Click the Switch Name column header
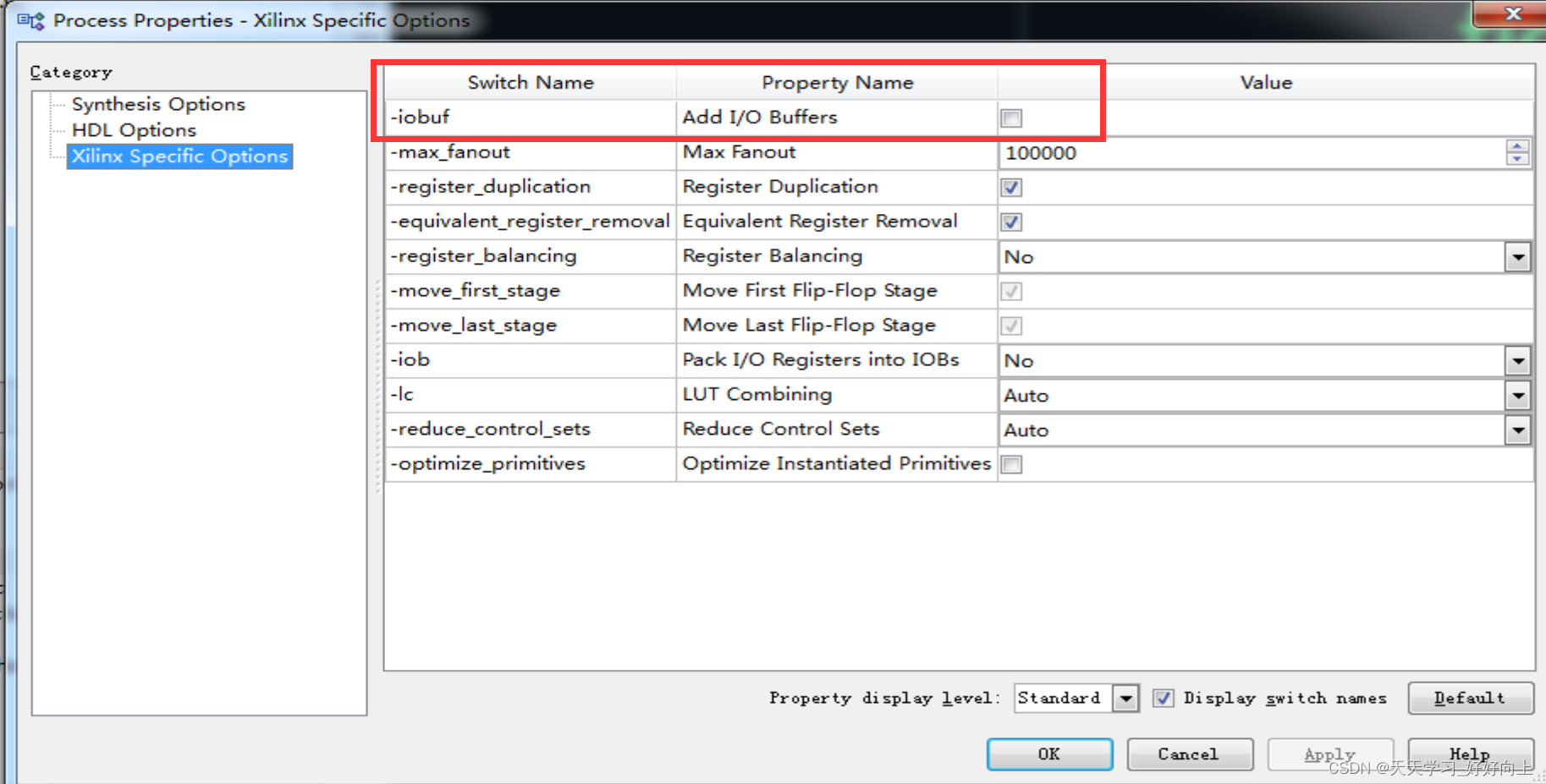 [531, 83]
